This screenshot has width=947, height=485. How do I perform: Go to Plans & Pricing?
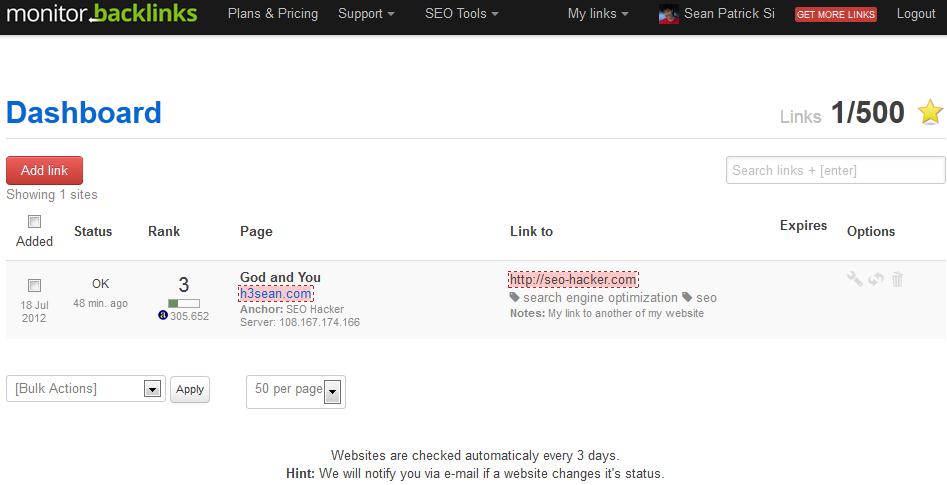(x=272, y=14)
